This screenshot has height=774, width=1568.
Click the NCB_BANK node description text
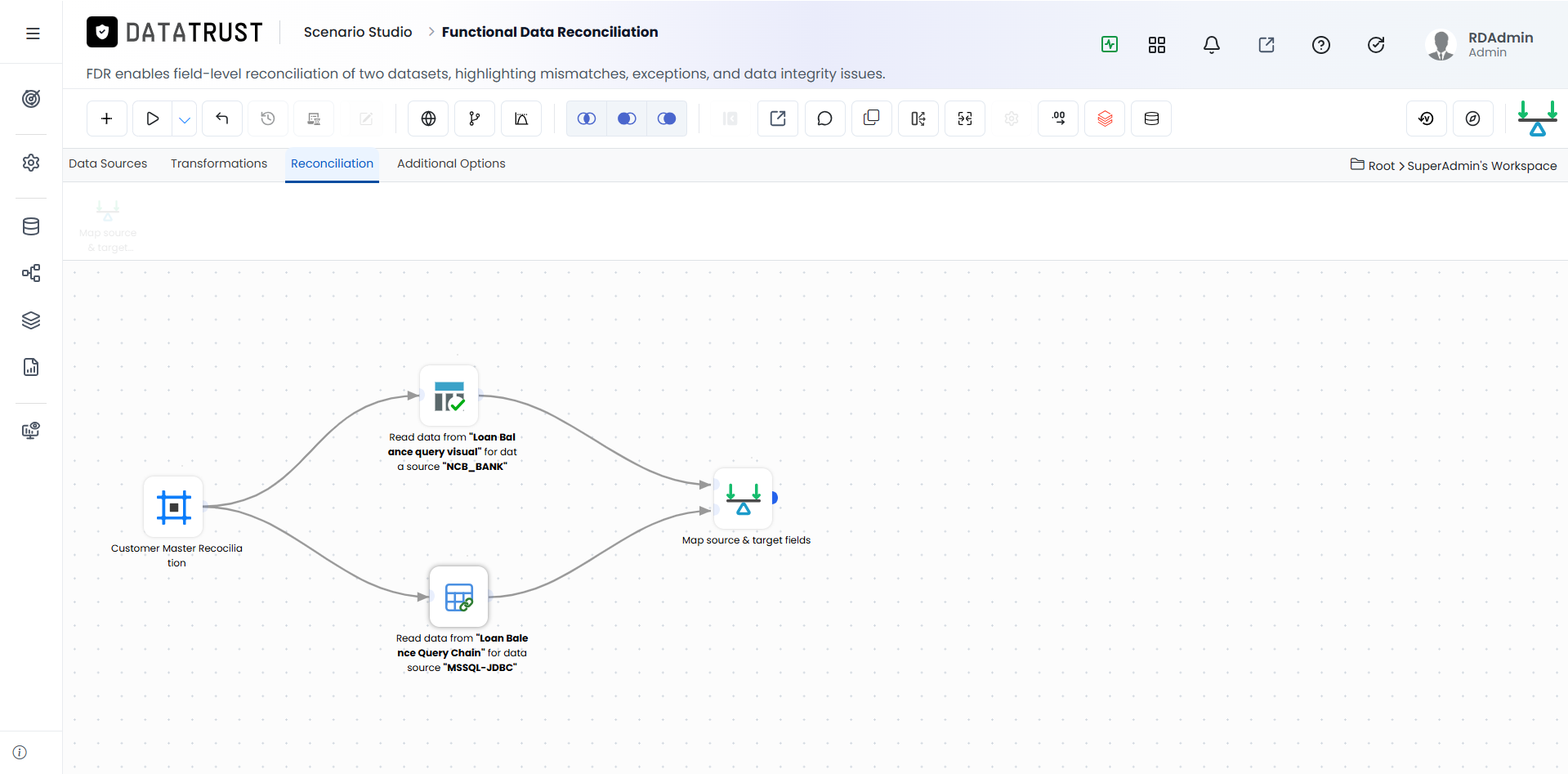pyautogui.click(x=452, y=452)
